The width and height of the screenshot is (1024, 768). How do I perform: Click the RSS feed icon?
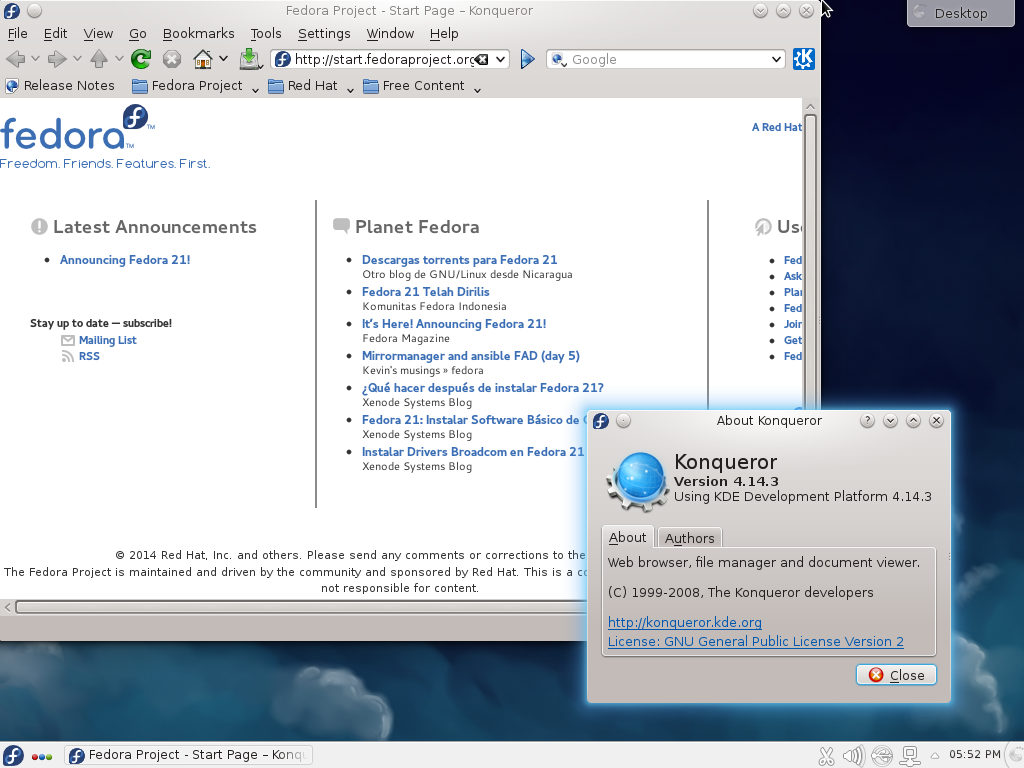(67, 357)
